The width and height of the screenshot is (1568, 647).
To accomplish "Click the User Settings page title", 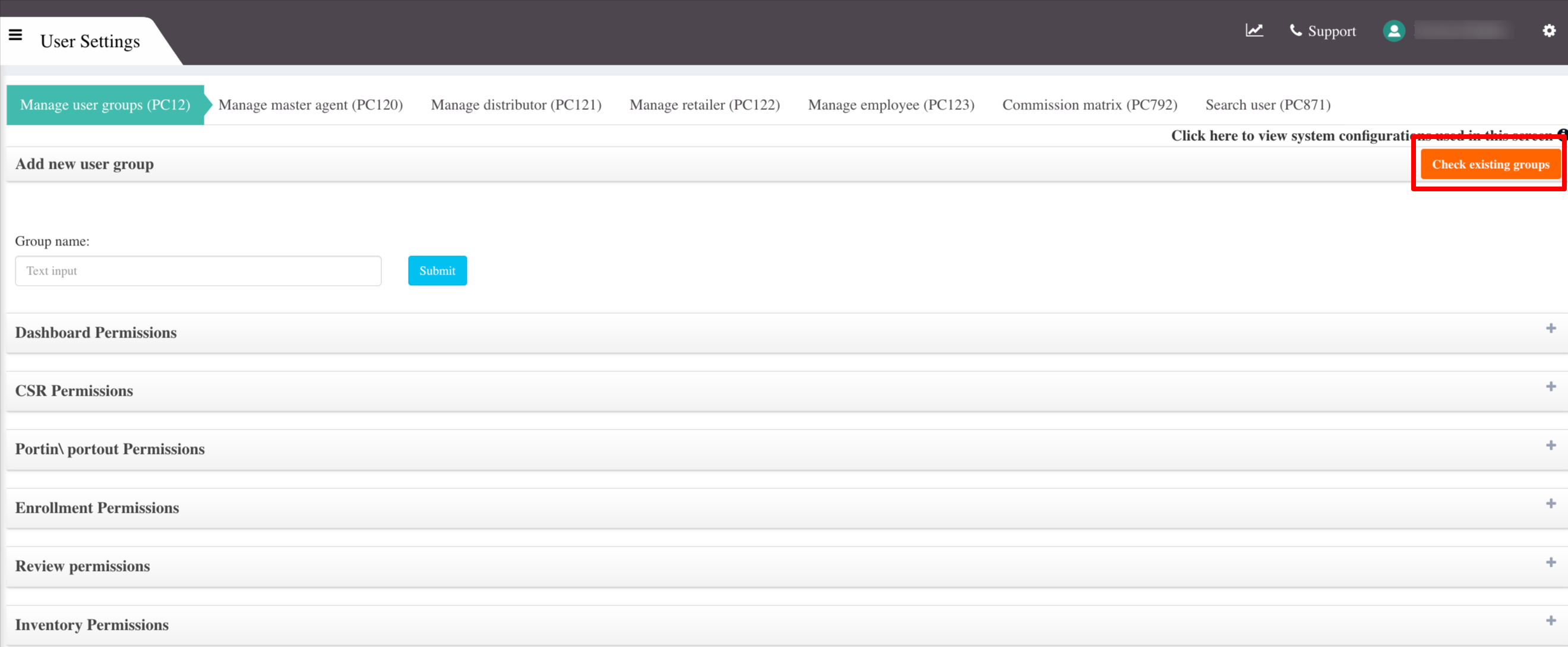I will point(90,41).
